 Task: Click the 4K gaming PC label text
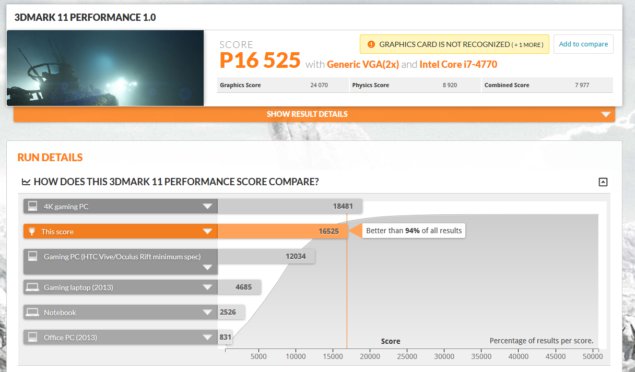(66, 206)
